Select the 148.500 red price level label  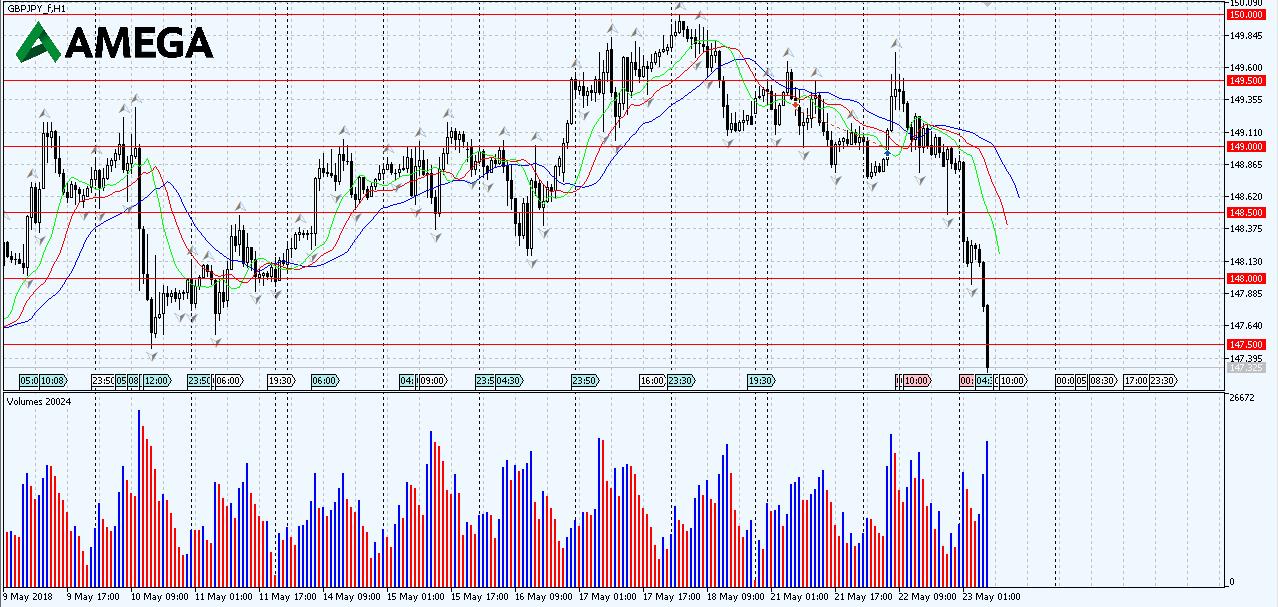pos(1245,213)
